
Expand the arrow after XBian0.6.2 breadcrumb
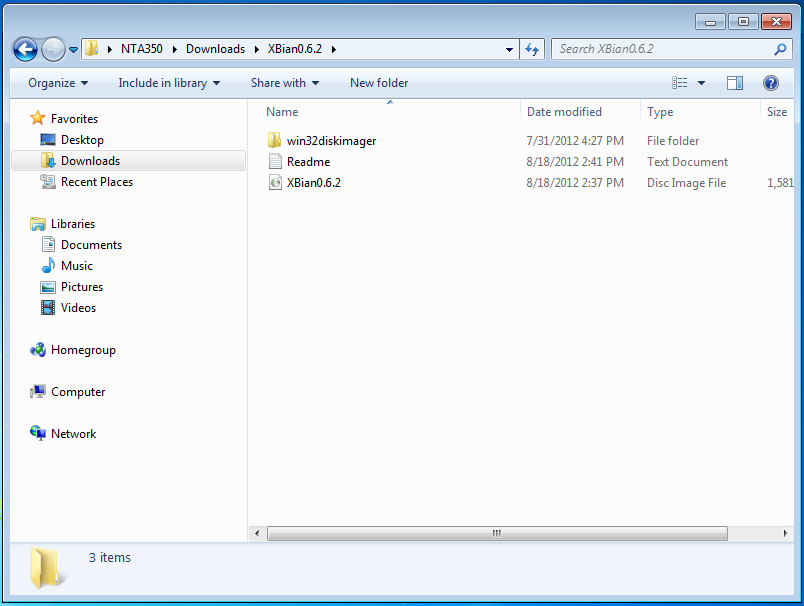(334, 49)
